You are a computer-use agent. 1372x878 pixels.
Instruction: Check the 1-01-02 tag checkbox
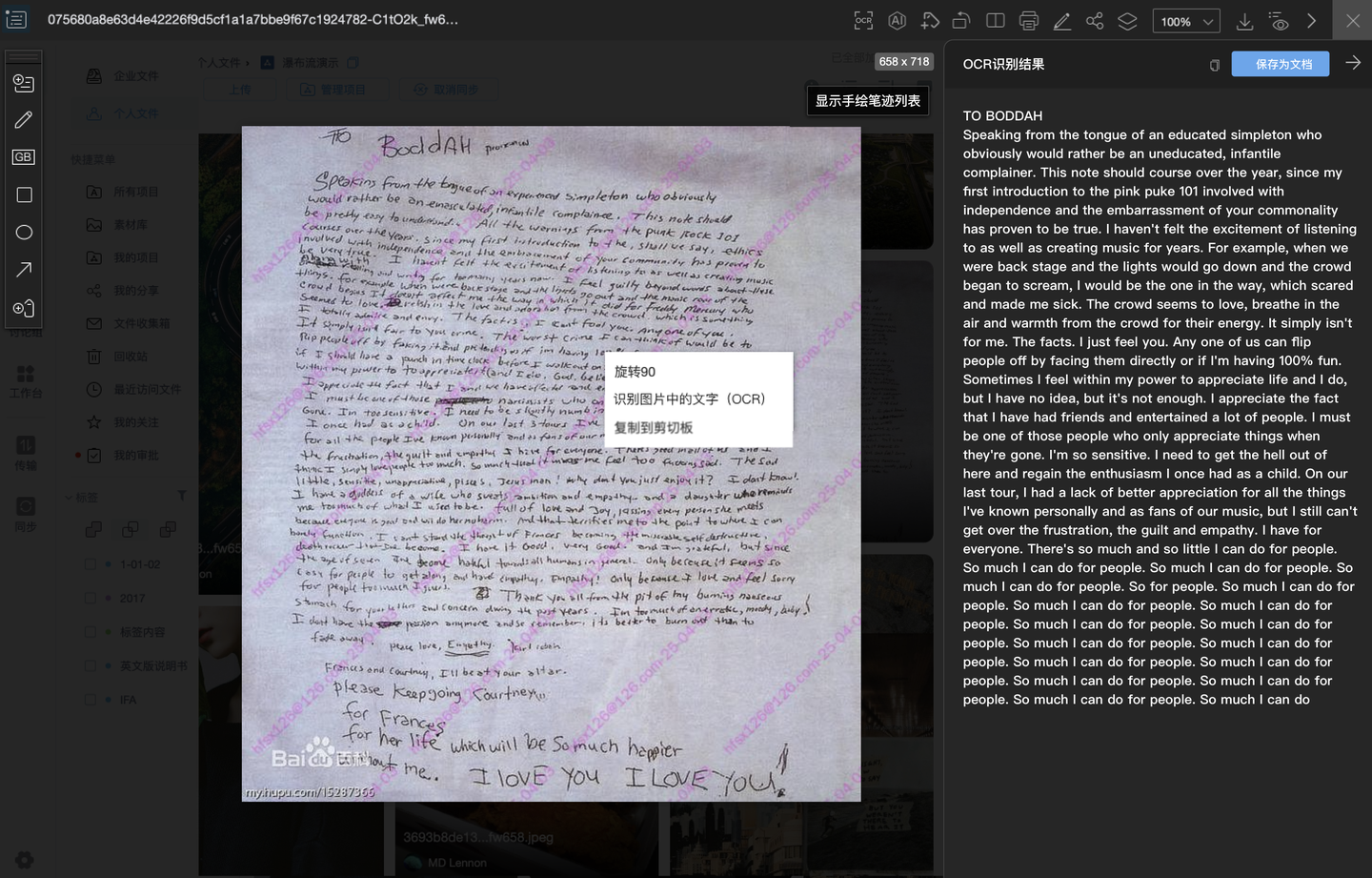pyautogui.click(x=91, y=564)
